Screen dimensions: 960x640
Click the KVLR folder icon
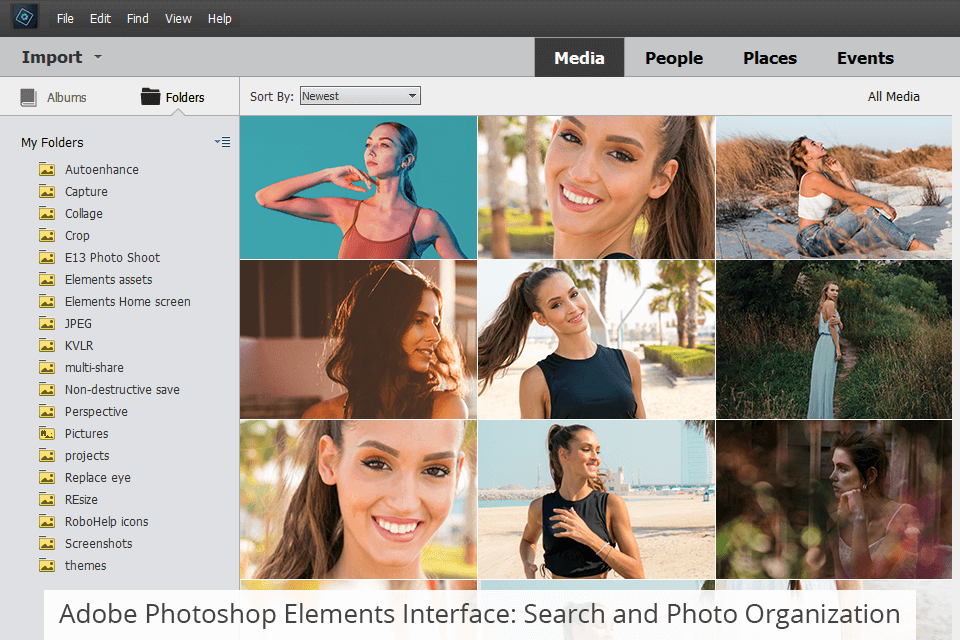coord(47,346)
